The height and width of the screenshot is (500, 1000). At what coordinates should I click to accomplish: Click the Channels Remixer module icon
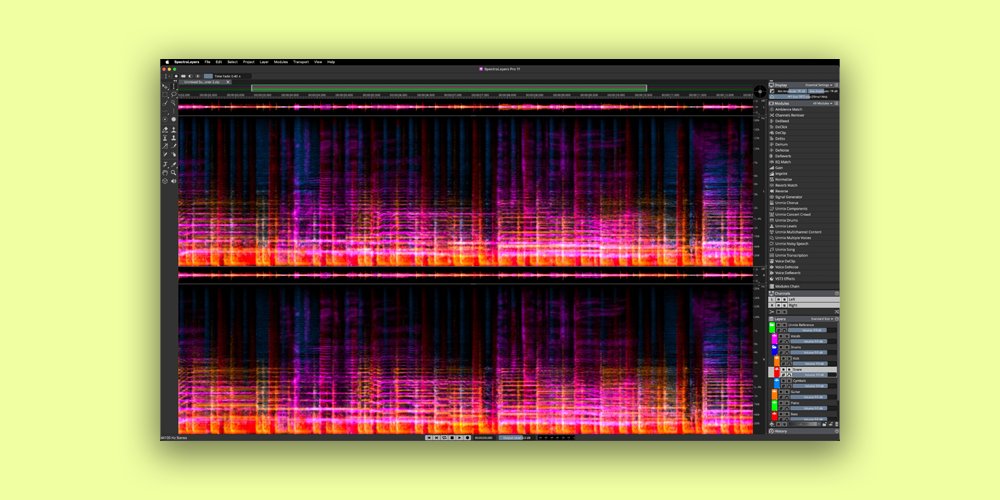(772, 115)
